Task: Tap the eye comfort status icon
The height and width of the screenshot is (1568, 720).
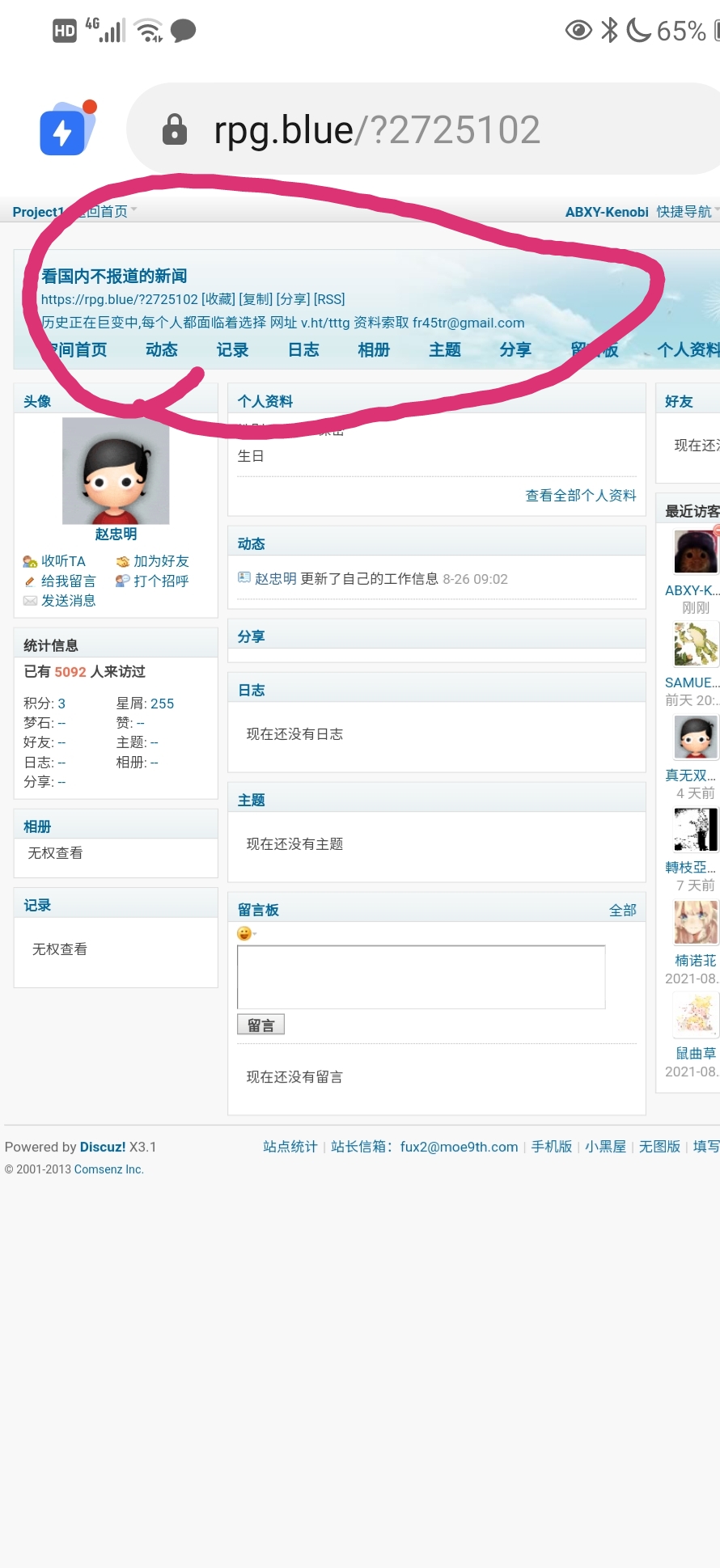Action: (x=578, y=31)
